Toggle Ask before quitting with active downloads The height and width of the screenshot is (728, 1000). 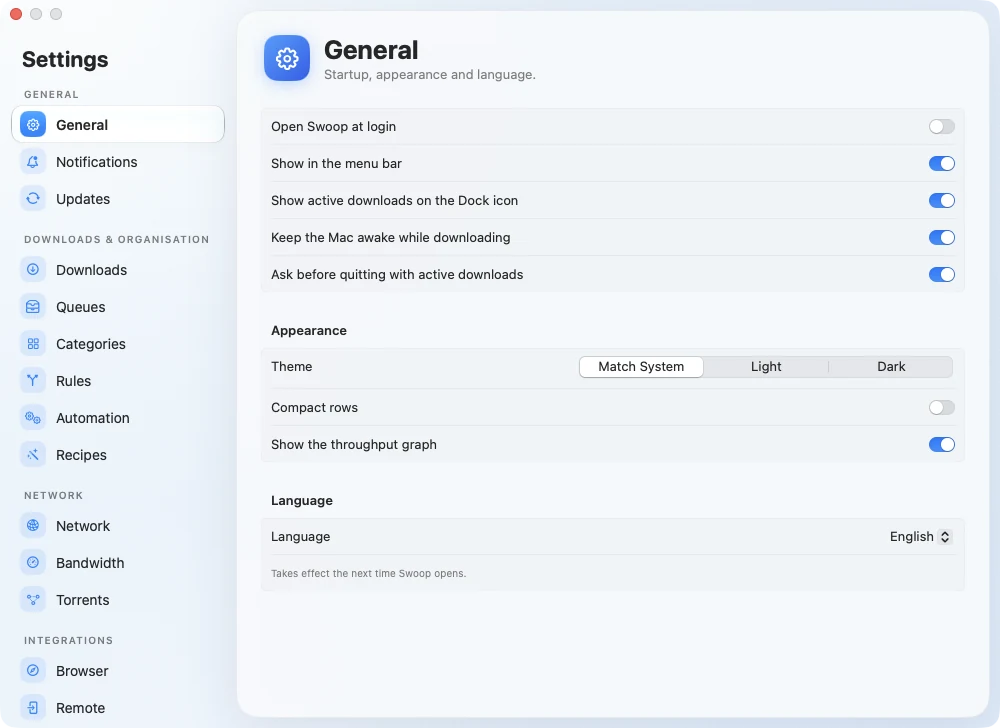[941, 274]
